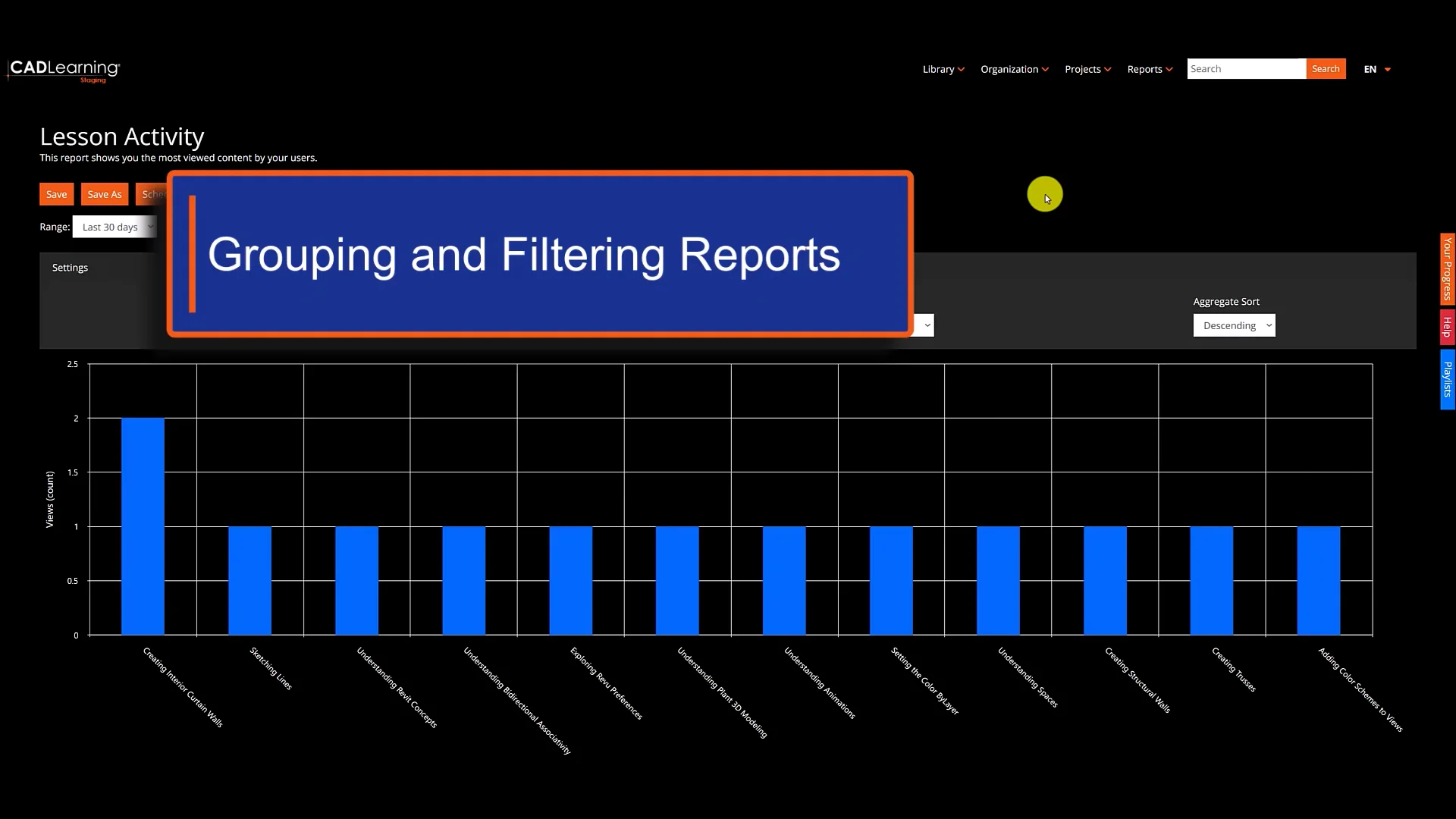Open the Your Progress side tab
The width and height of the screenshot is (1456, 819).
pyautogui.click(x=1448, y=268)
